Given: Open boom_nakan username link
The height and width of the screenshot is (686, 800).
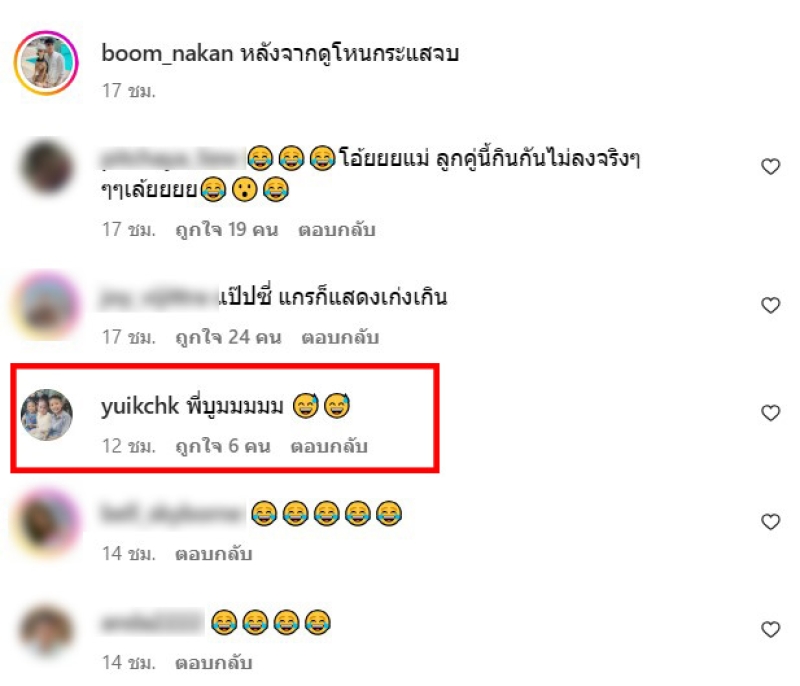Looking at the screenshot, I should pos(167,53).
